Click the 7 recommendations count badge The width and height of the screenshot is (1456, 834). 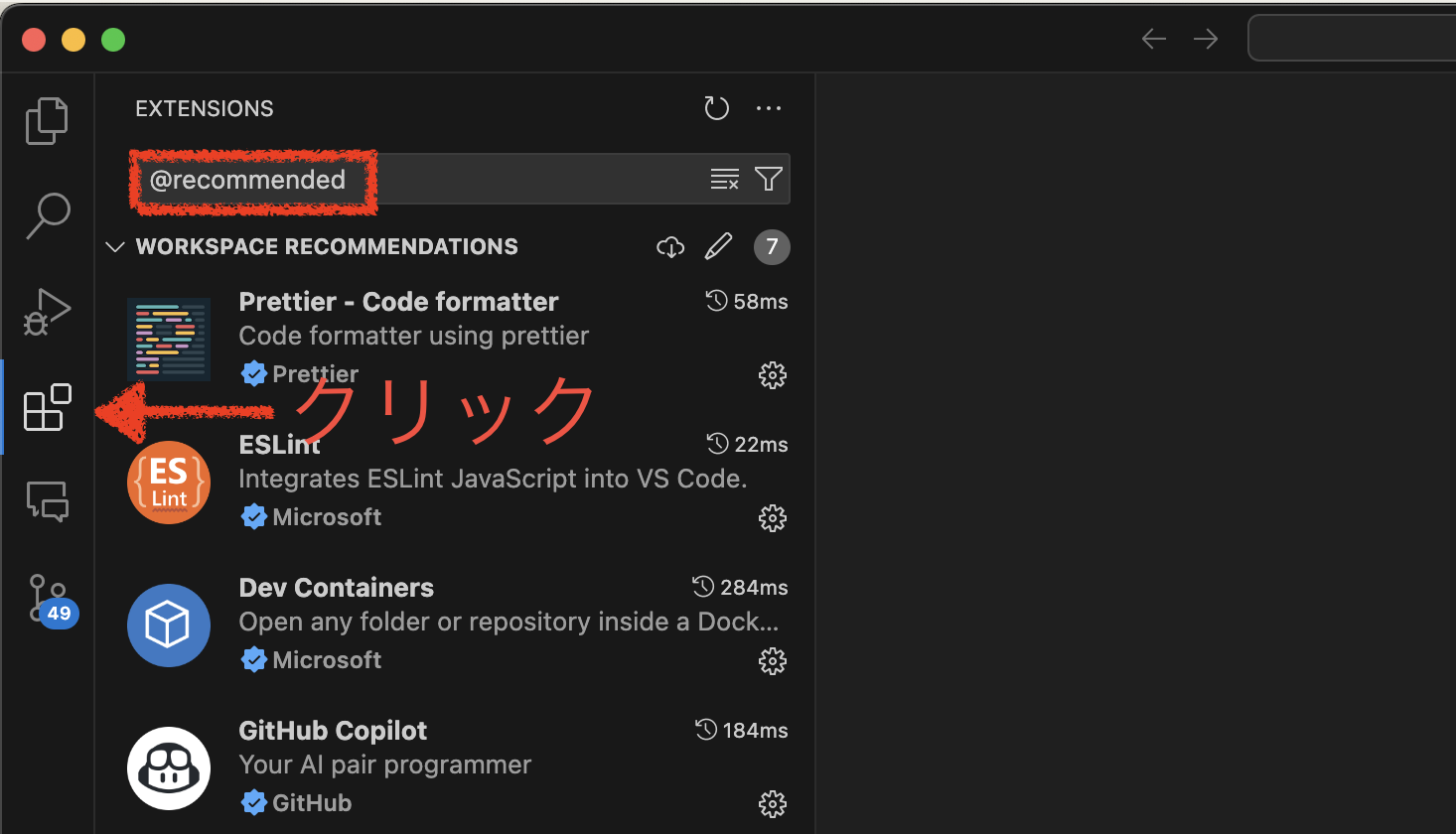pyautogui.click(x=772, y=246)
